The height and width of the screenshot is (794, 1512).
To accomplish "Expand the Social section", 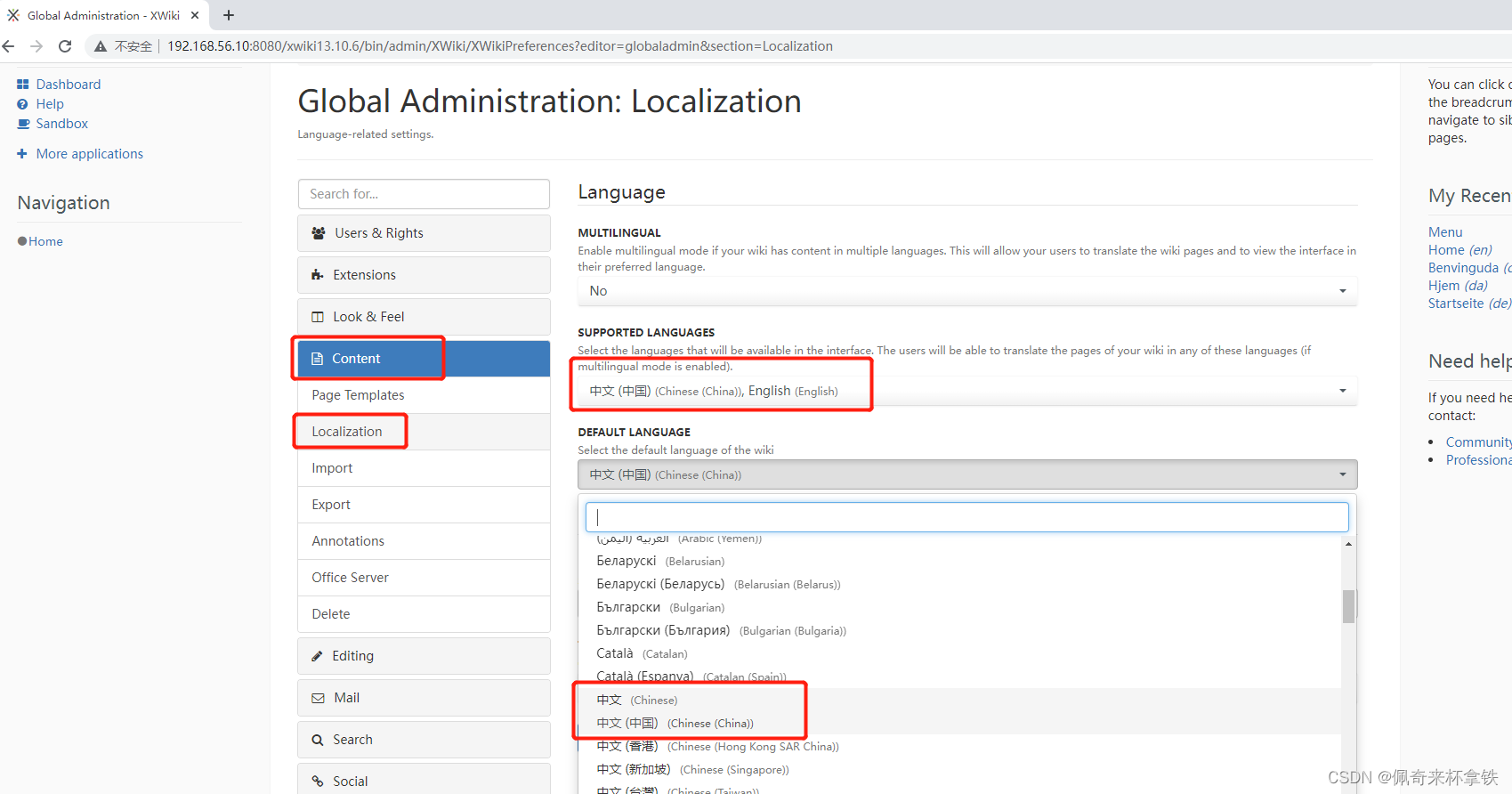I will click(424, 780).
